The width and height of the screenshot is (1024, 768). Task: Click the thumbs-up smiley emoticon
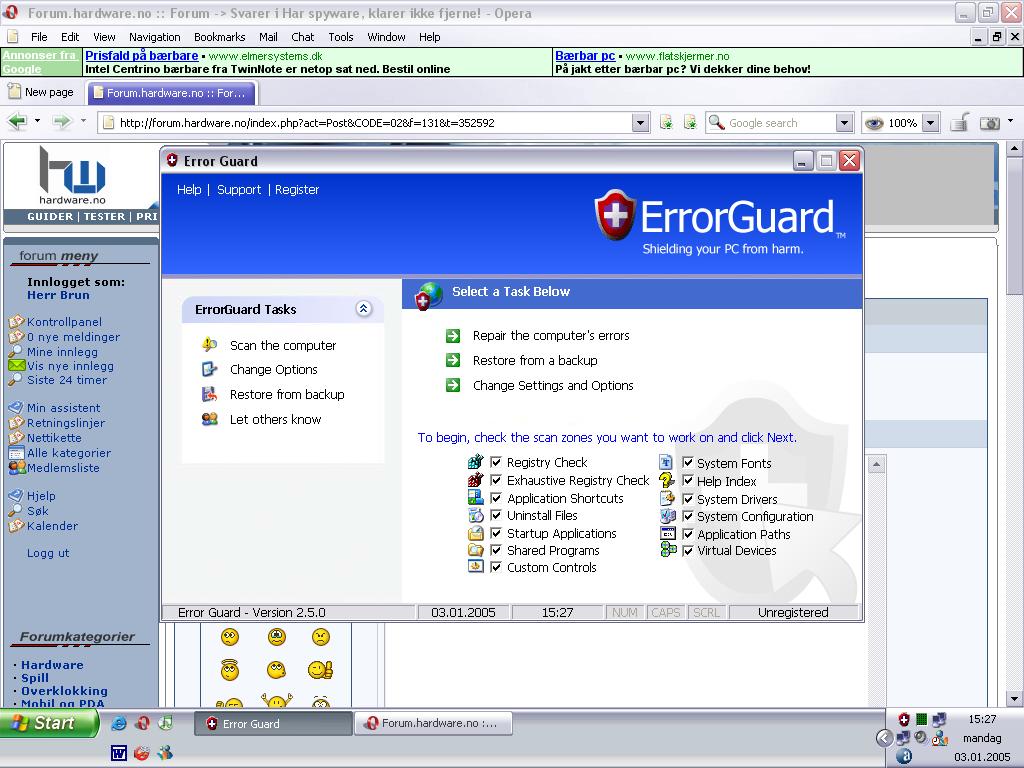[x=320, y=669]
